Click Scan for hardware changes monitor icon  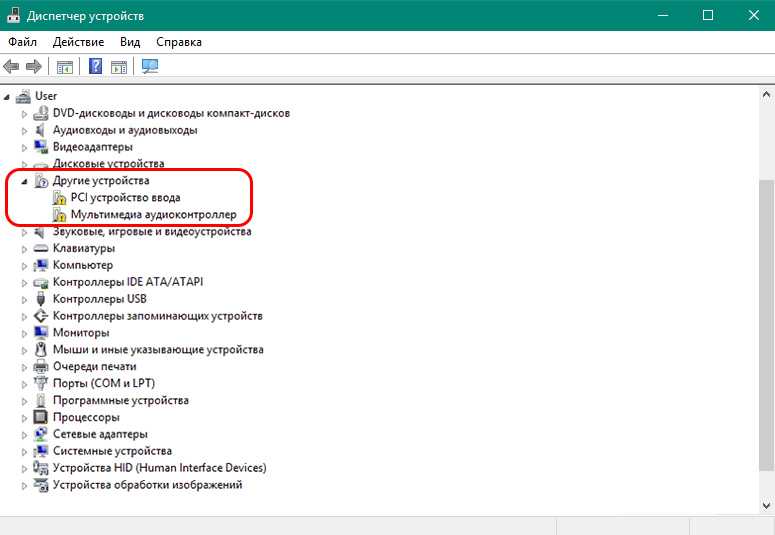coord(150,66)
